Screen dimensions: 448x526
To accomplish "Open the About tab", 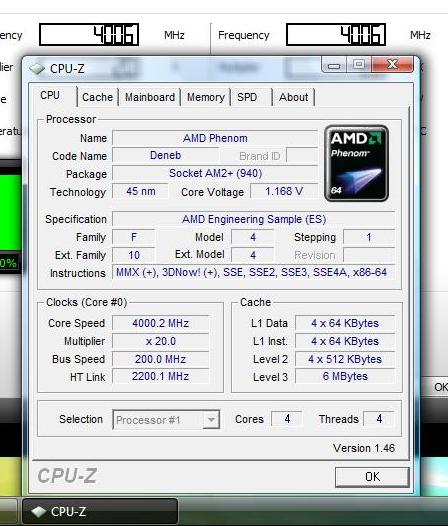I will coord(293,97).
